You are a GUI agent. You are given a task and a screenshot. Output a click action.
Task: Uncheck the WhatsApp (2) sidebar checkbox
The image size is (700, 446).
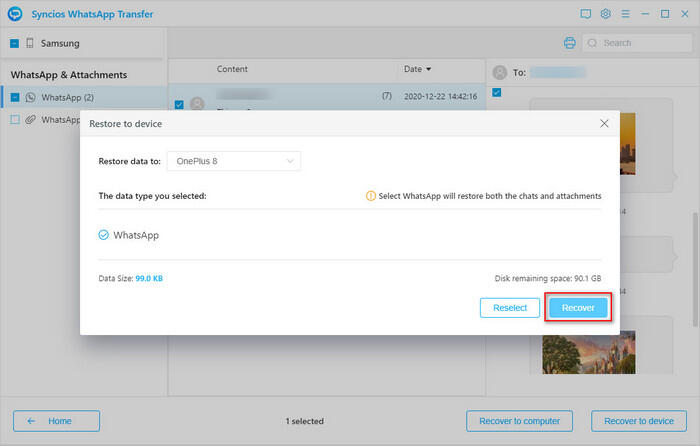coord(14,98)
